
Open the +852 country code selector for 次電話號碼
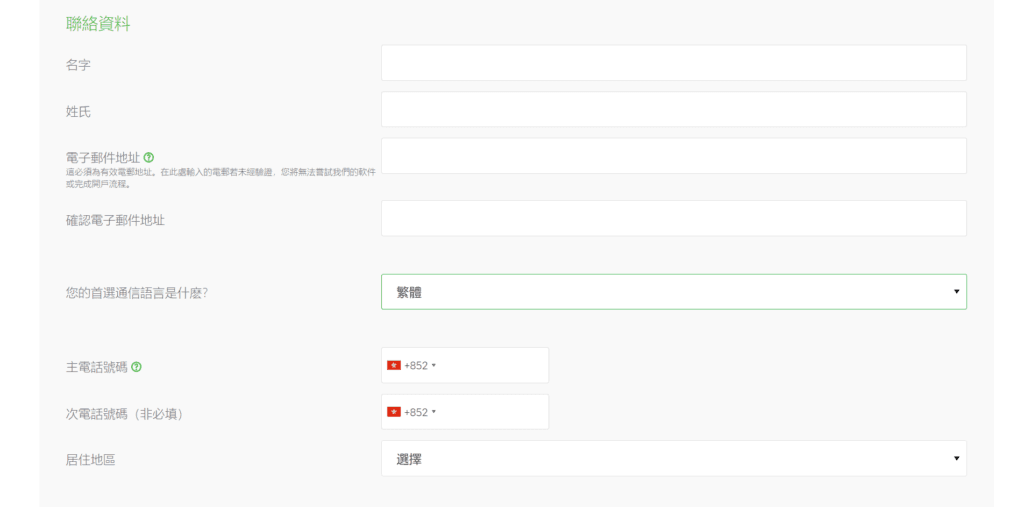click(x=411, y=412)
